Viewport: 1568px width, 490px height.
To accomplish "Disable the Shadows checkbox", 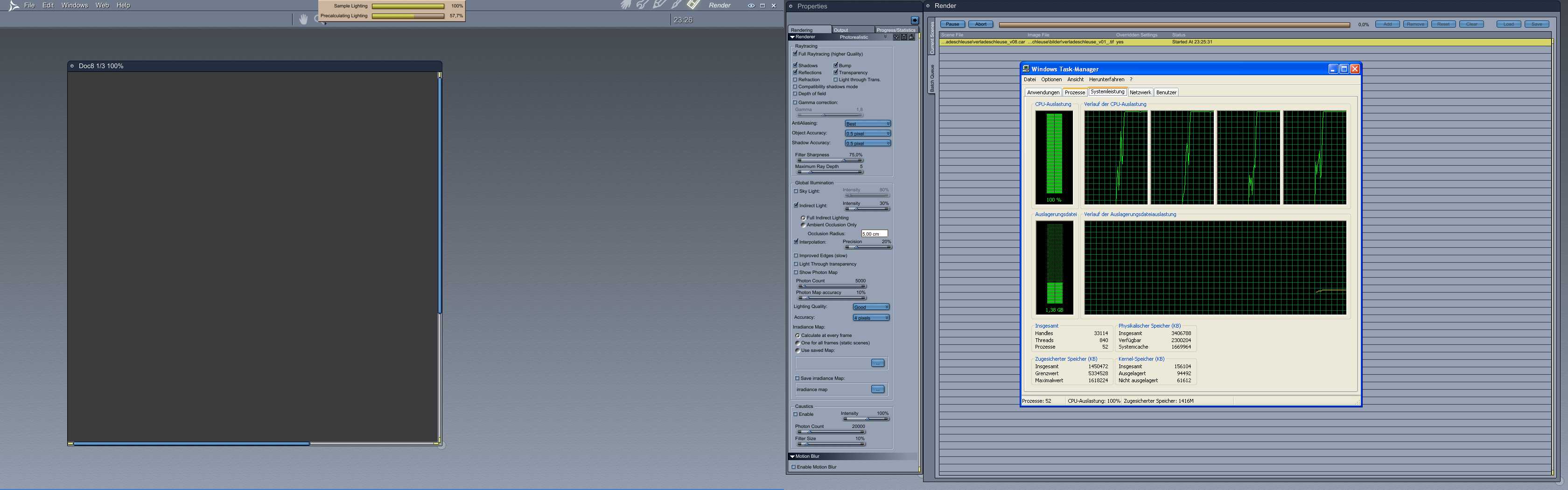I will point(795,65).
